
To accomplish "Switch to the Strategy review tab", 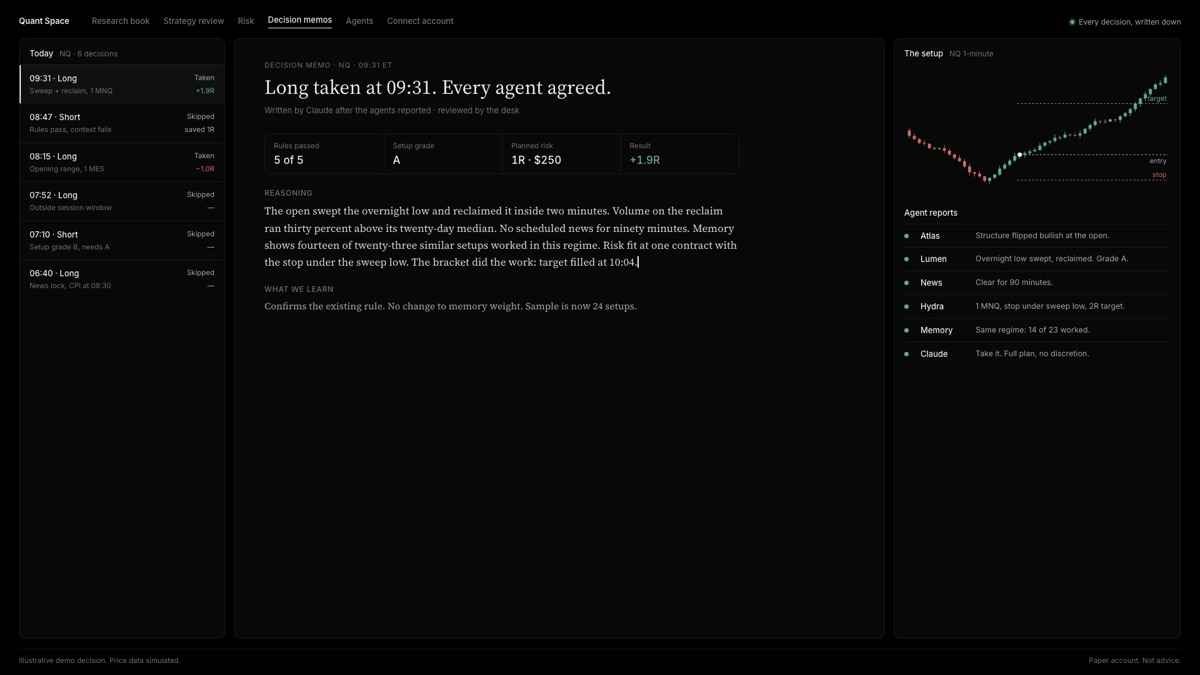I will (194, 21).
